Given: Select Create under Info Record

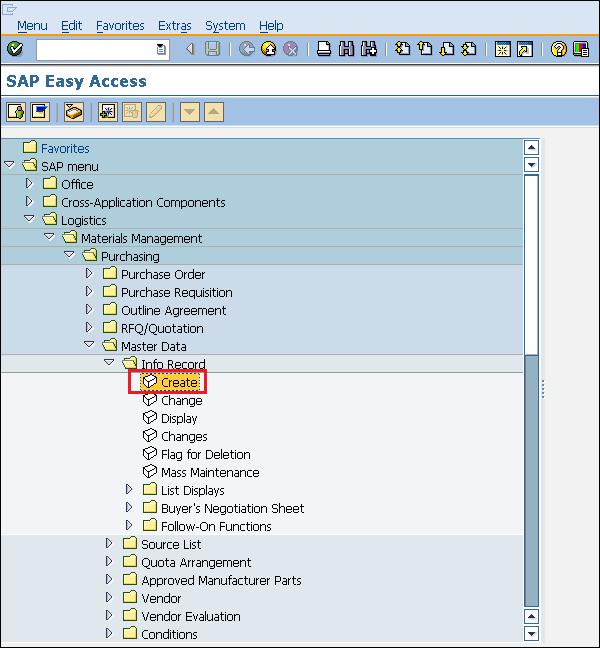Looking at the screenshot, I should 179,382.
